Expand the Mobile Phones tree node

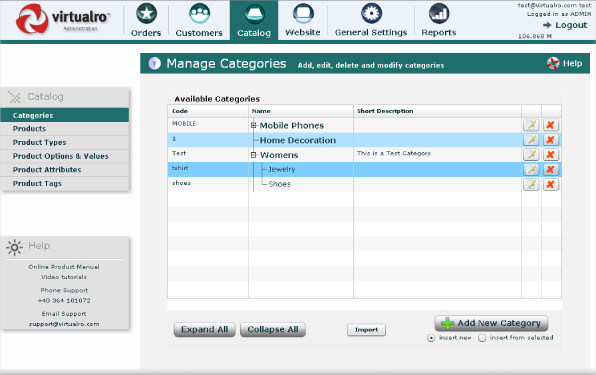click(254, 125)
